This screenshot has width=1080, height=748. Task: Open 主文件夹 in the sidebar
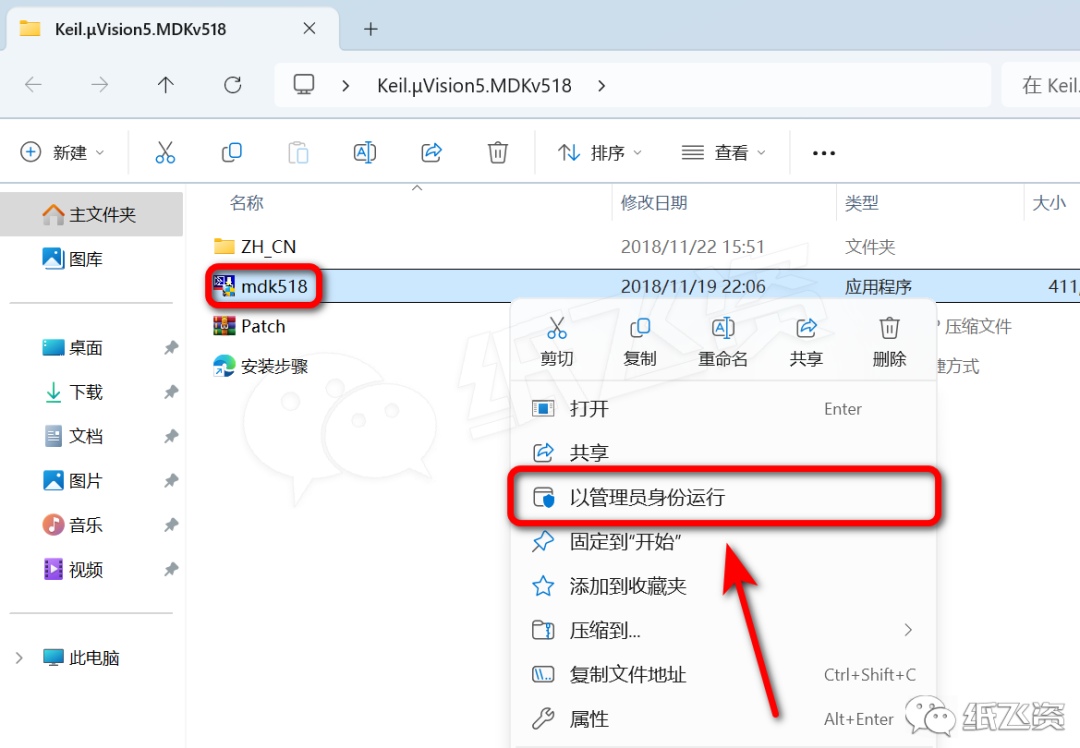point(92,214)
